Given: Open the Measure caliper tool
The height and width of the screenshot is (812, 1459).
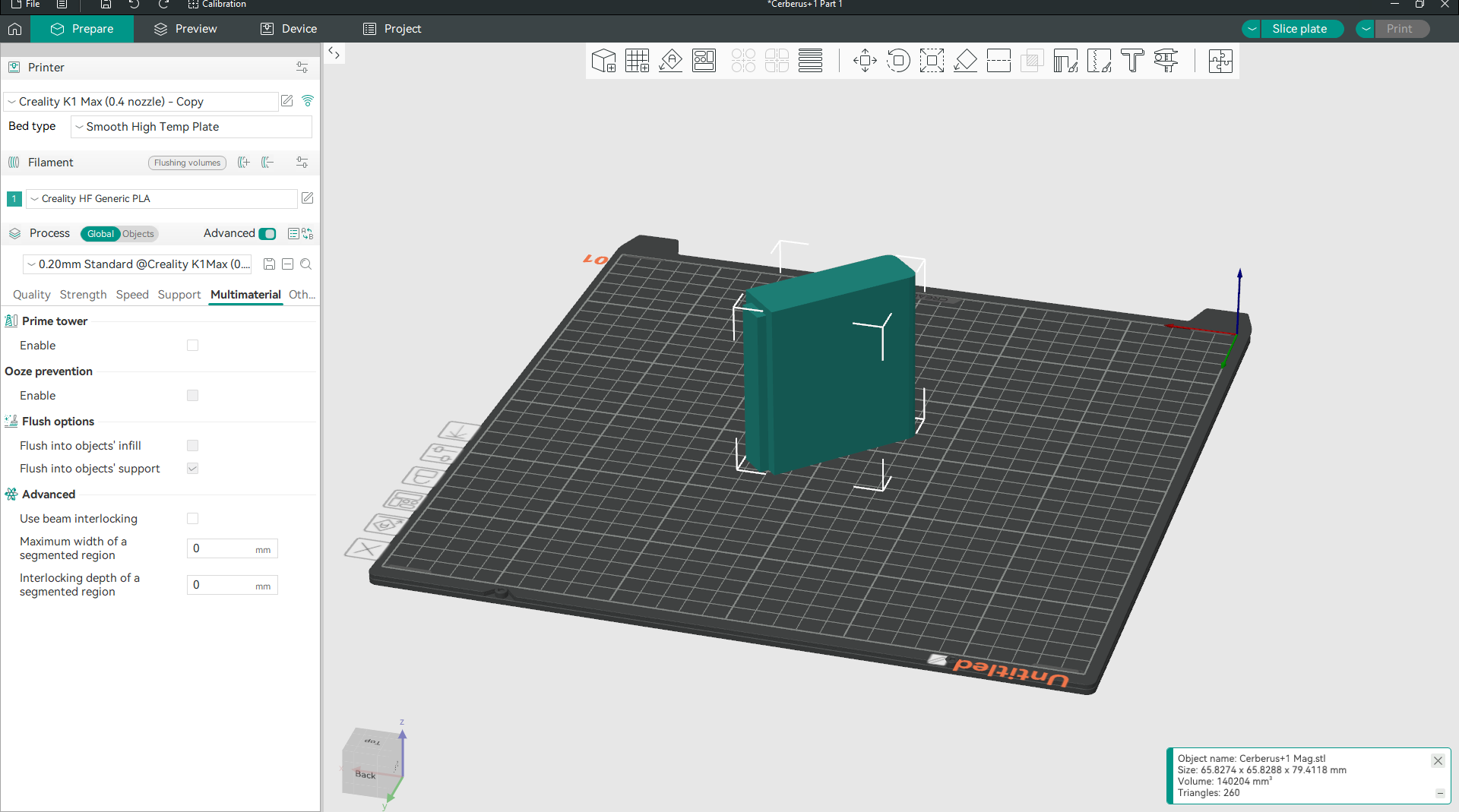Looking at the screenshot, I should point(1166,61).
